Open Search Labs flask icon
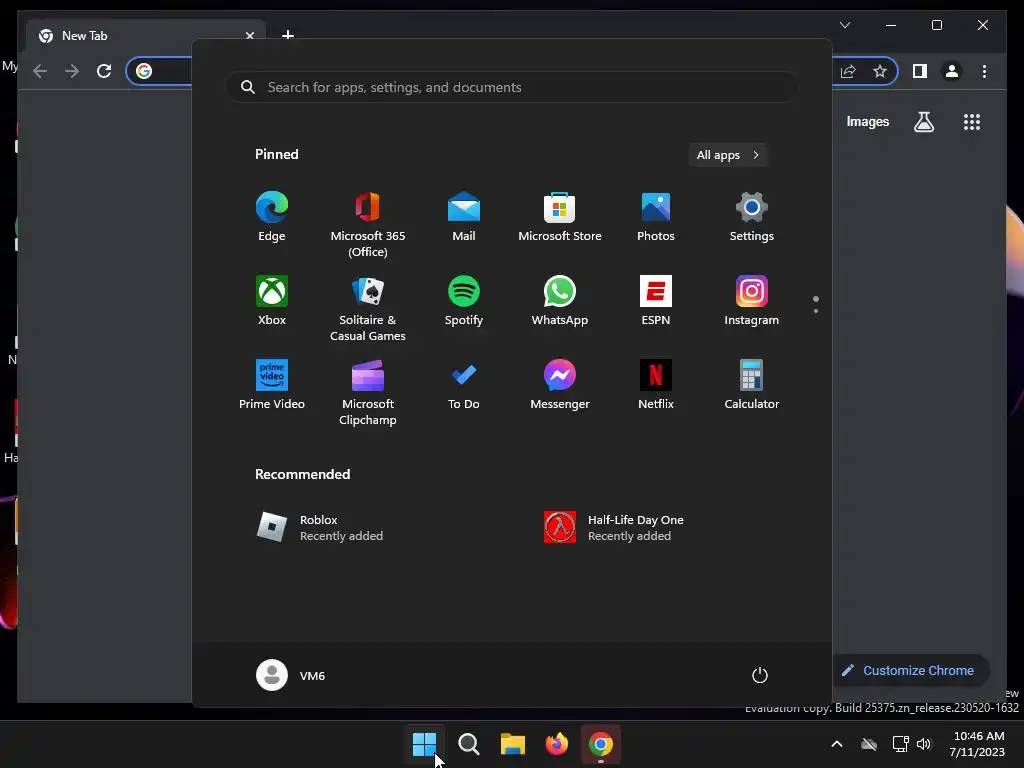Image resolution: width=1024 pixels, height=768 pixels. (x=923, y=121)
